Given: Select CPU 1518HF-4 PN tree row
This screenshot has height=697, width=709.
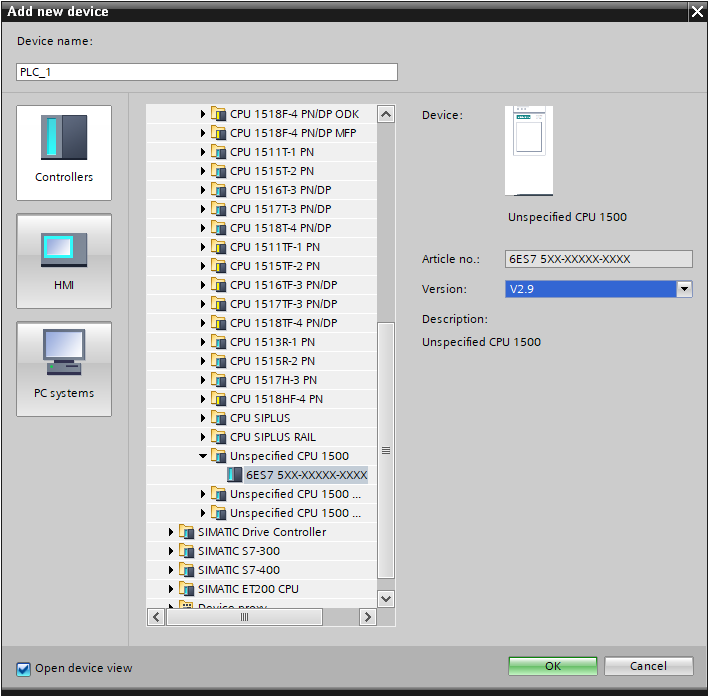Looking at the screenshot, I should point(262,398).
